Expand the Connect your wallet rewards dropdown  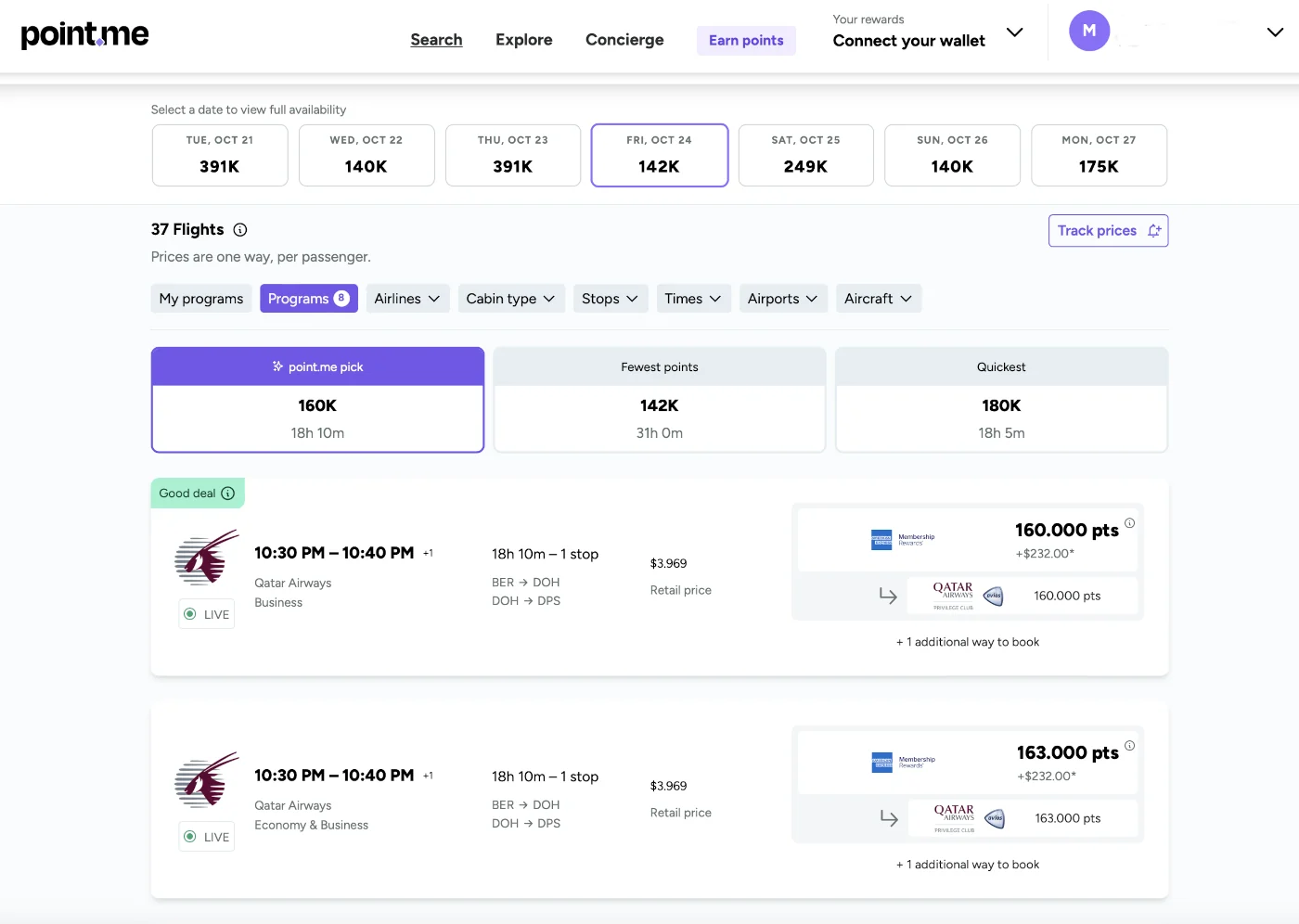click(1015, 32)
